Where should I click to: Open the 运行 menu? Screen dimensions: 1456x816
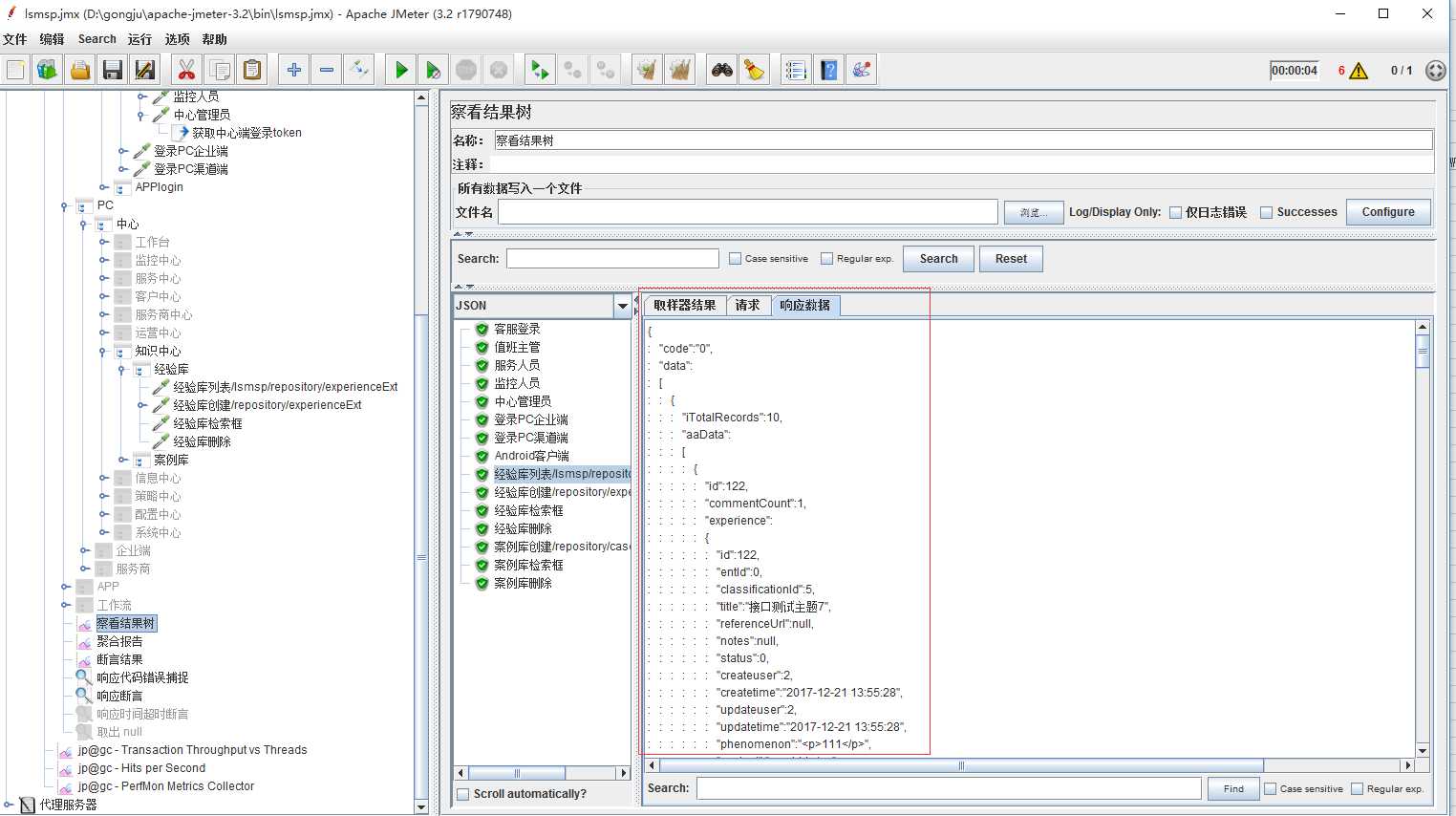(139, 39)
